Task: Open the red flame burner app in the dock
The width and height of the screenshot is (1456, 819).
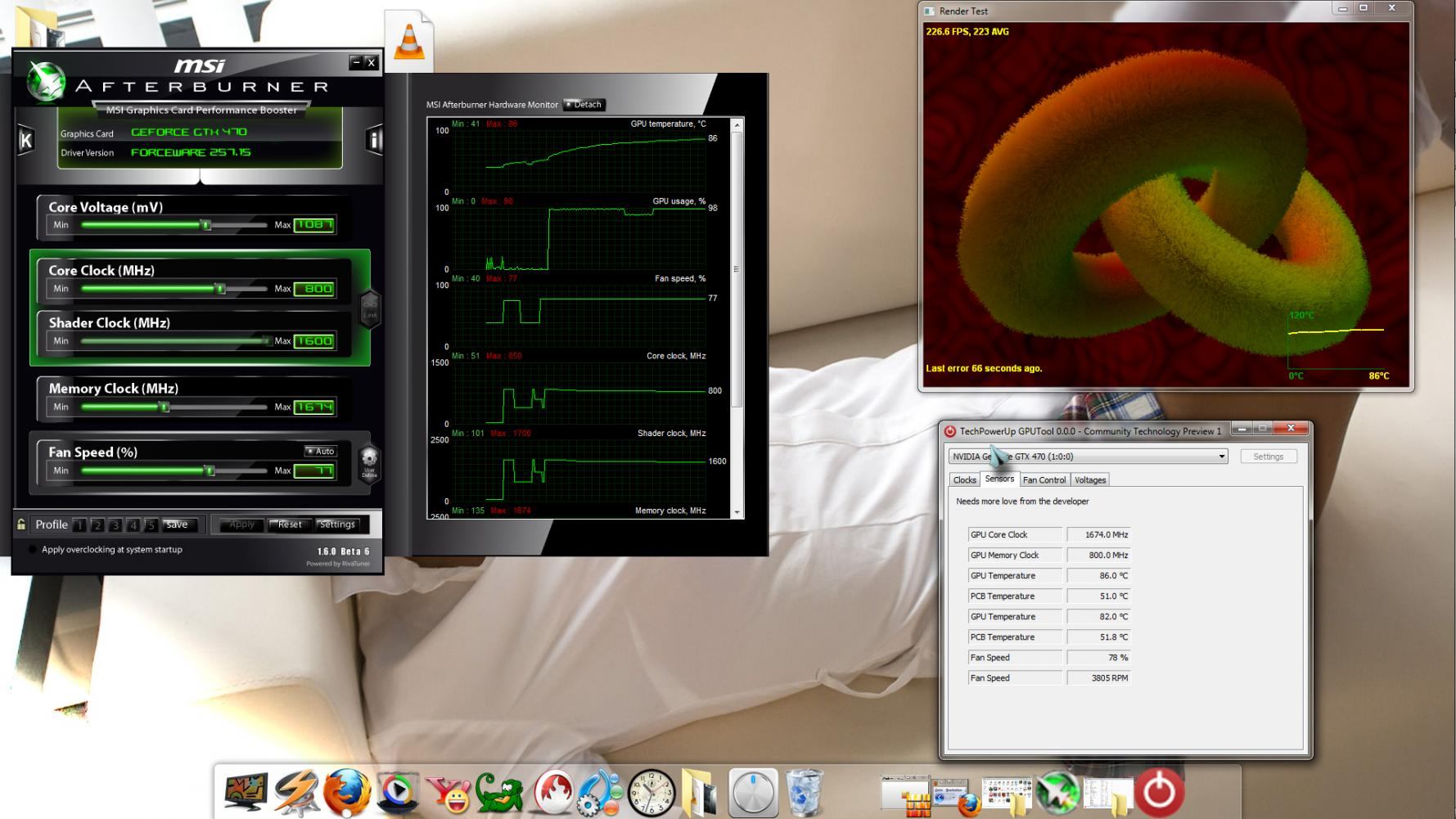Action: [x=553, y=792]
